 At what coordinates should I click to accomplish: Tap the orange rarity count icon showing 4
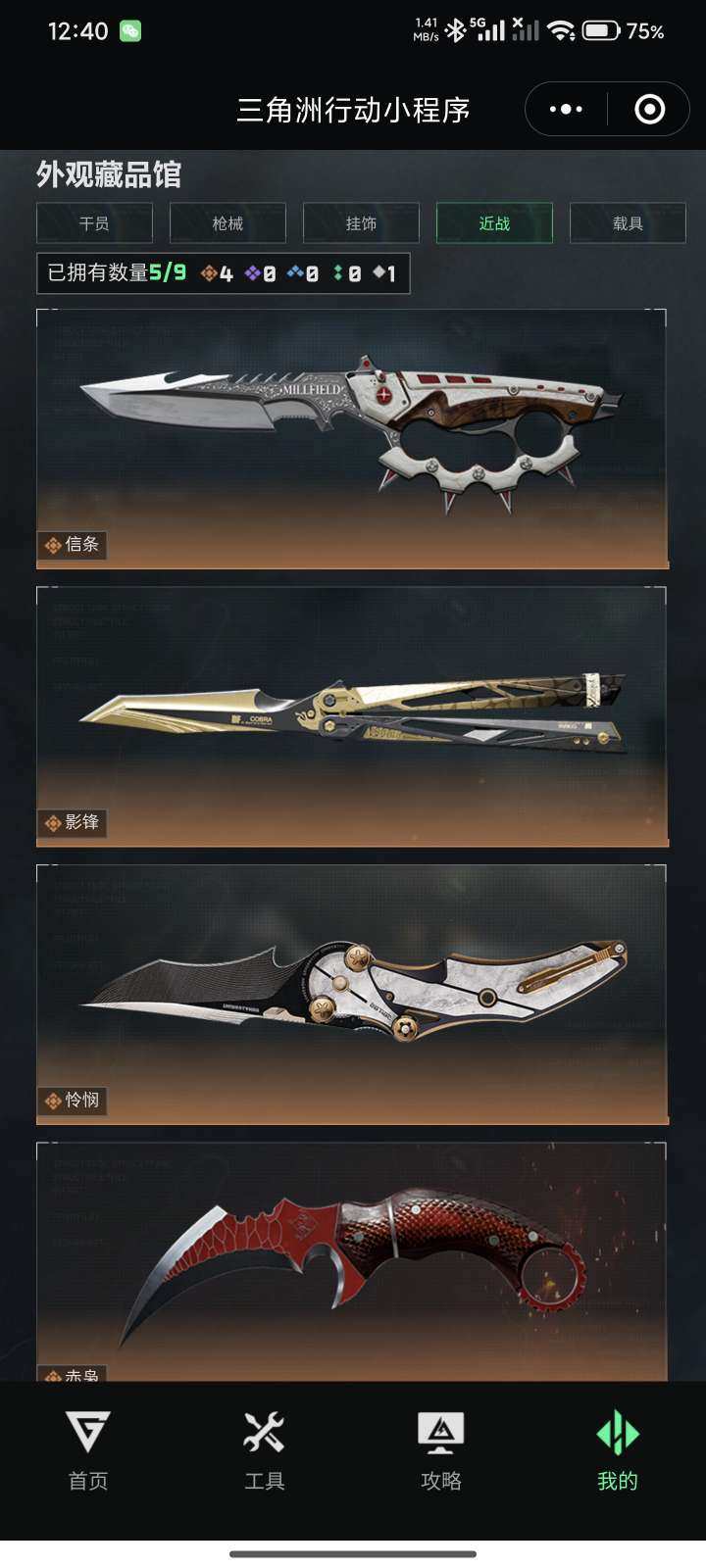[x=209, y=273]
